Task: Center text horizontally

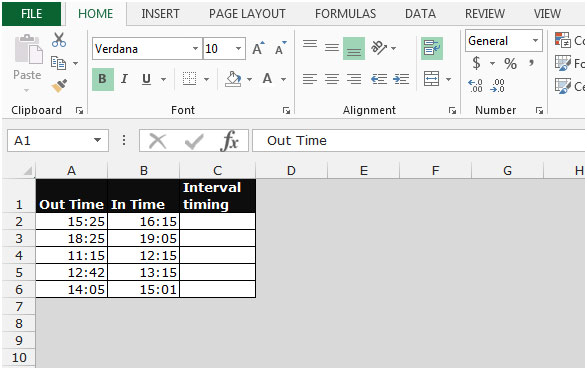Action: coord(332,79)
